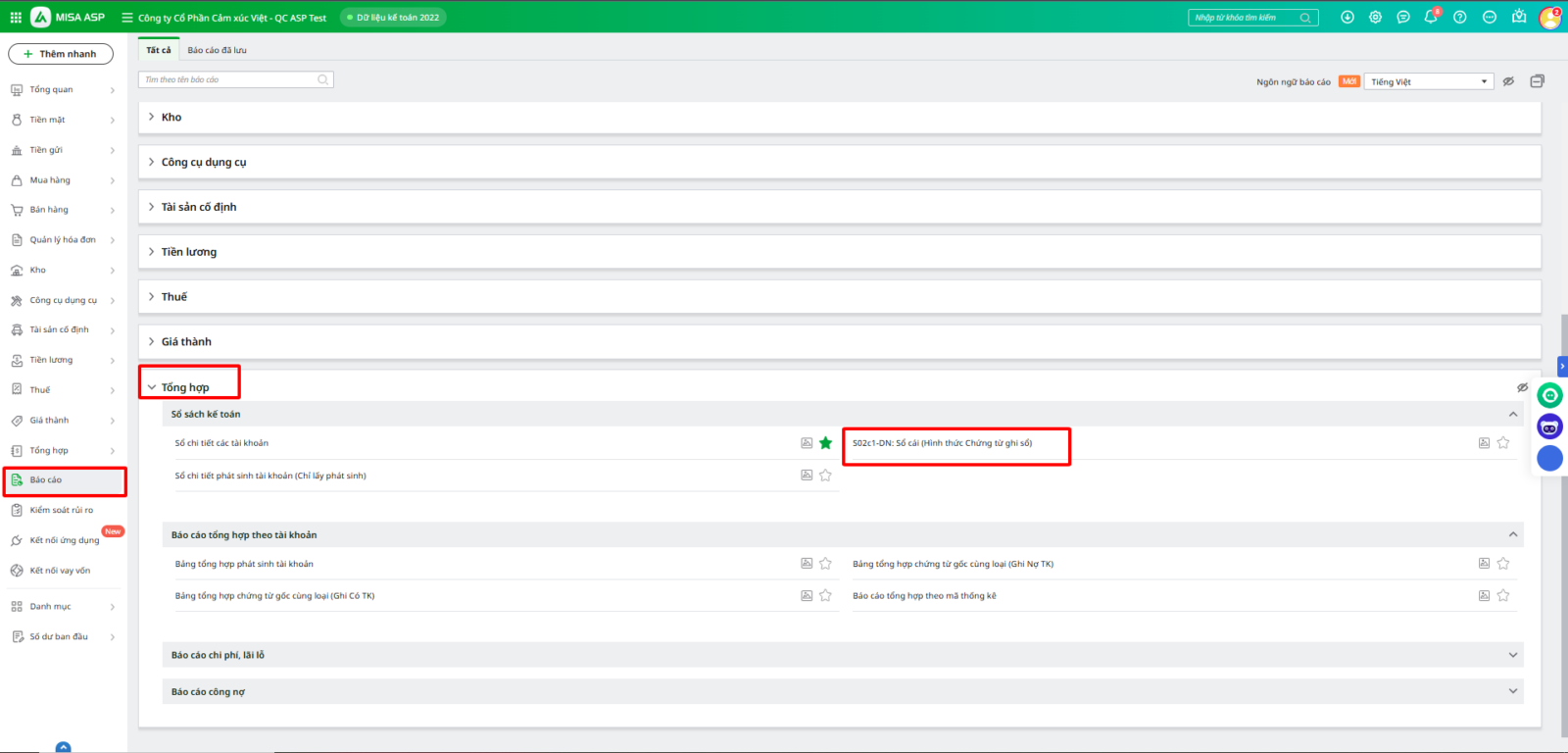Open Báo cáo in left sidebar
1568x753 pixels.
pos(46,480)
